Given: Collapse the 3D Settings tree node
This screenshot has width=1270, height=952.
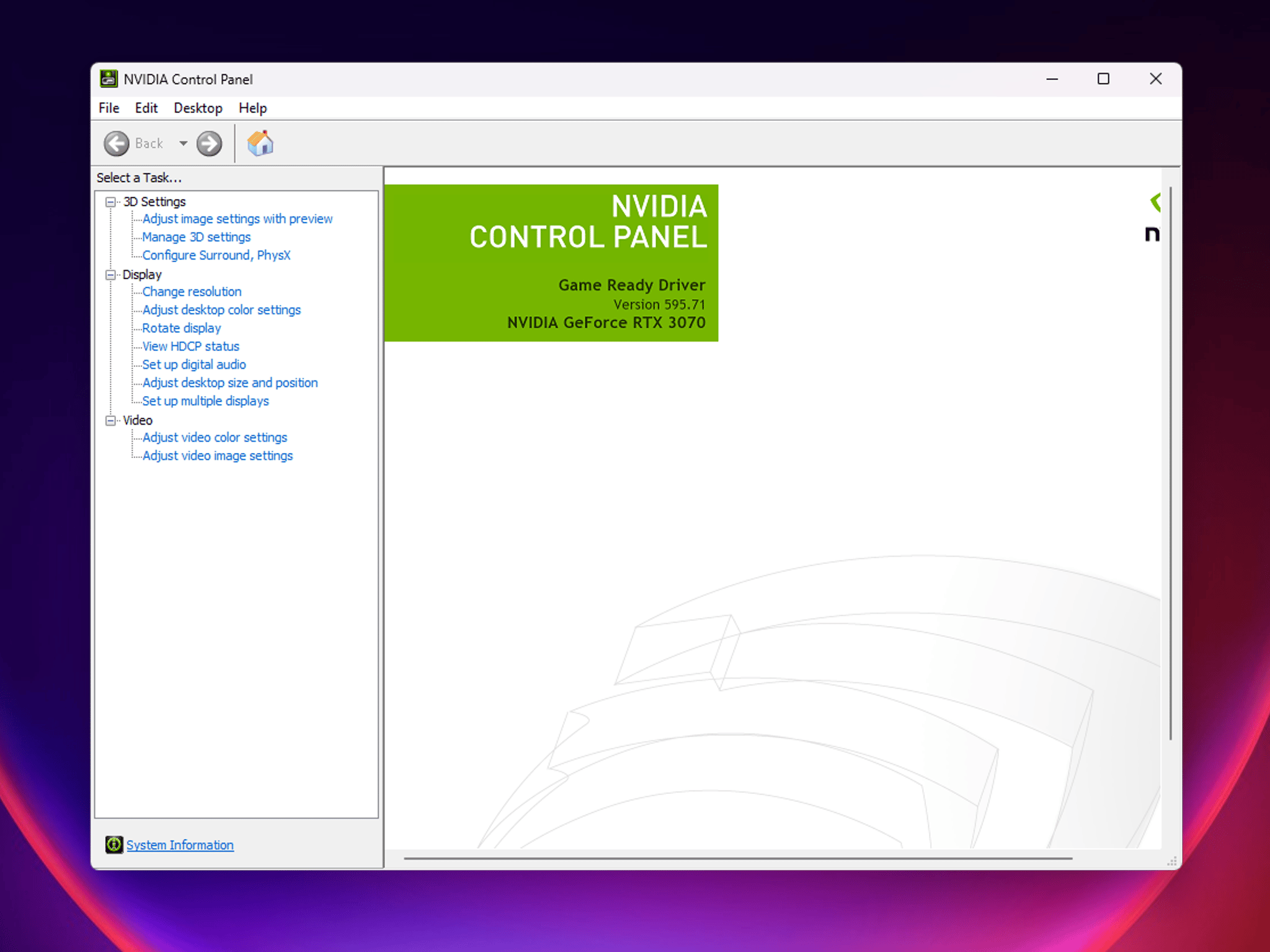Looking at the screenshot, I should coord(110,202).
